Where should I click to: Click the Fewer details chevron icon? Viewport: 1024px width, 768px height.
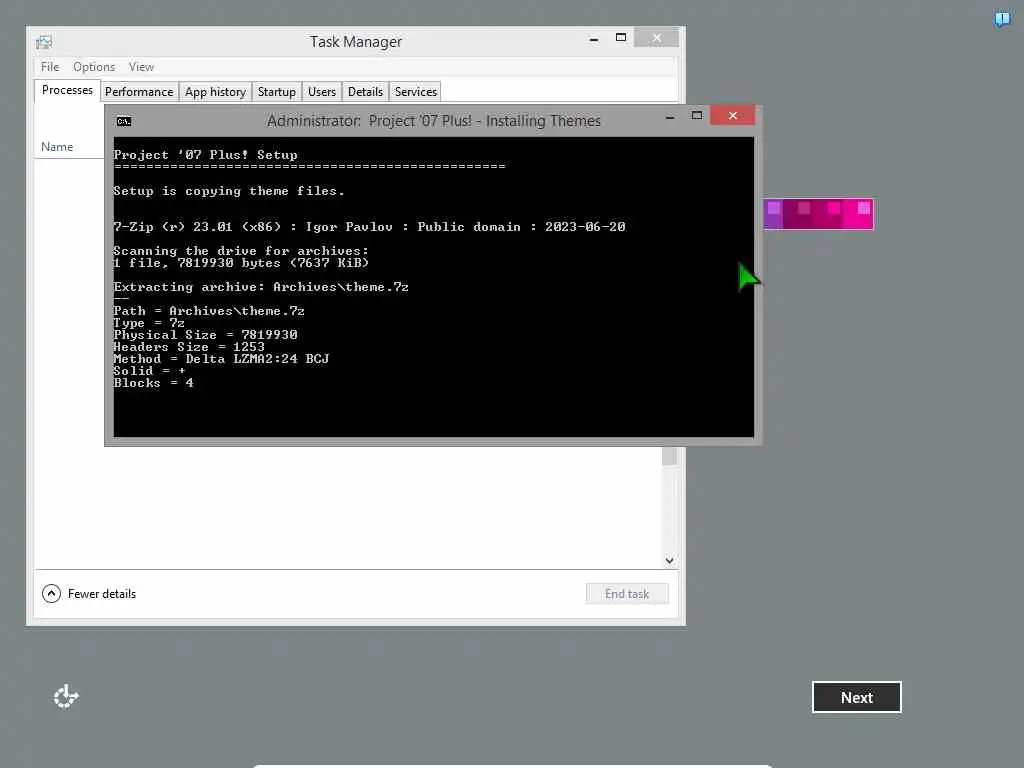tap(51, 594)
